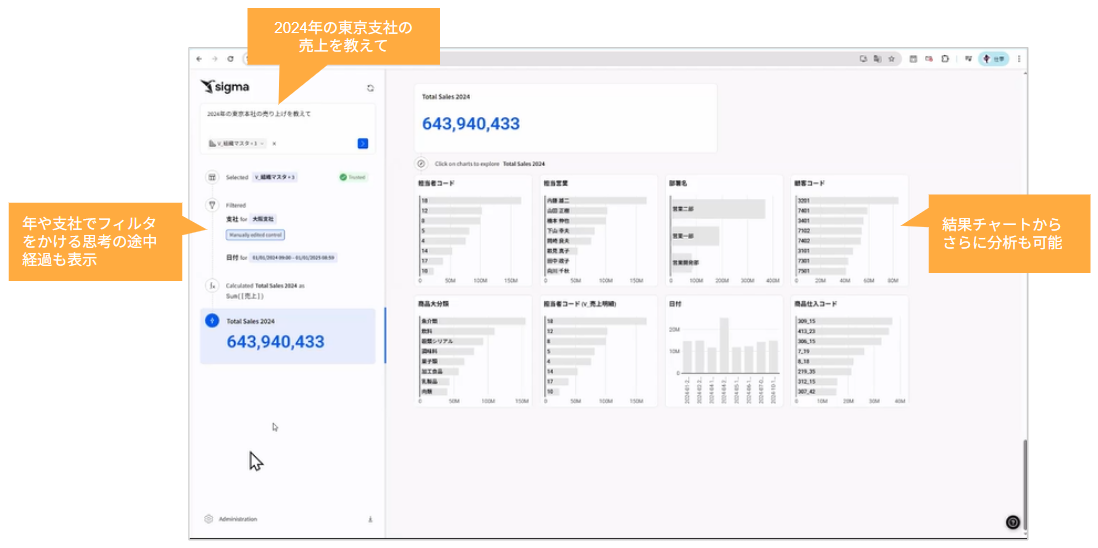The width and height of the screenshot is (1098, 548).
Task: Click the Selected table step icon
Action: [211, 177]
